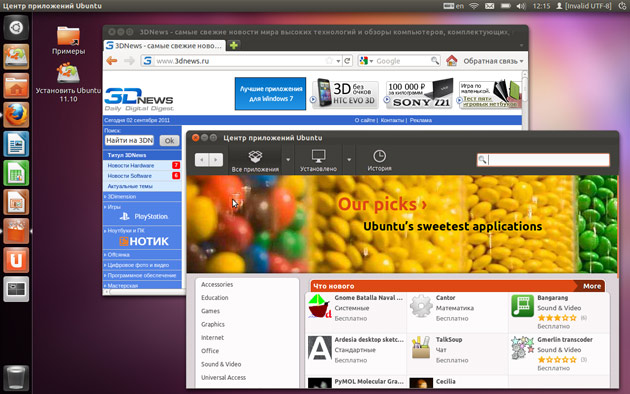Show All Applications in Software Center

coord(255,160)
